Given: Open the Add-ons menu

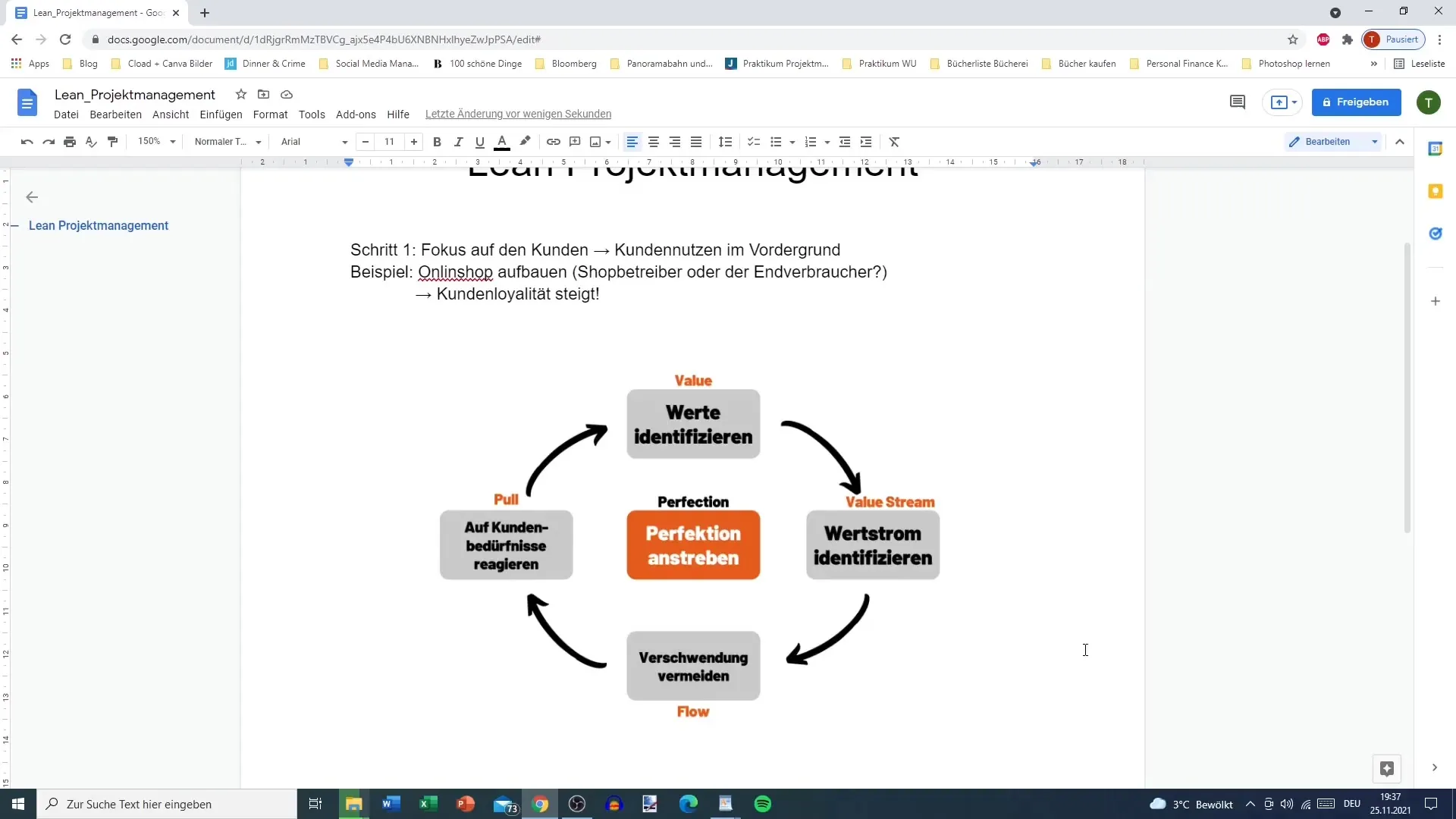Looking at the screenshot, I should point(356,113).
